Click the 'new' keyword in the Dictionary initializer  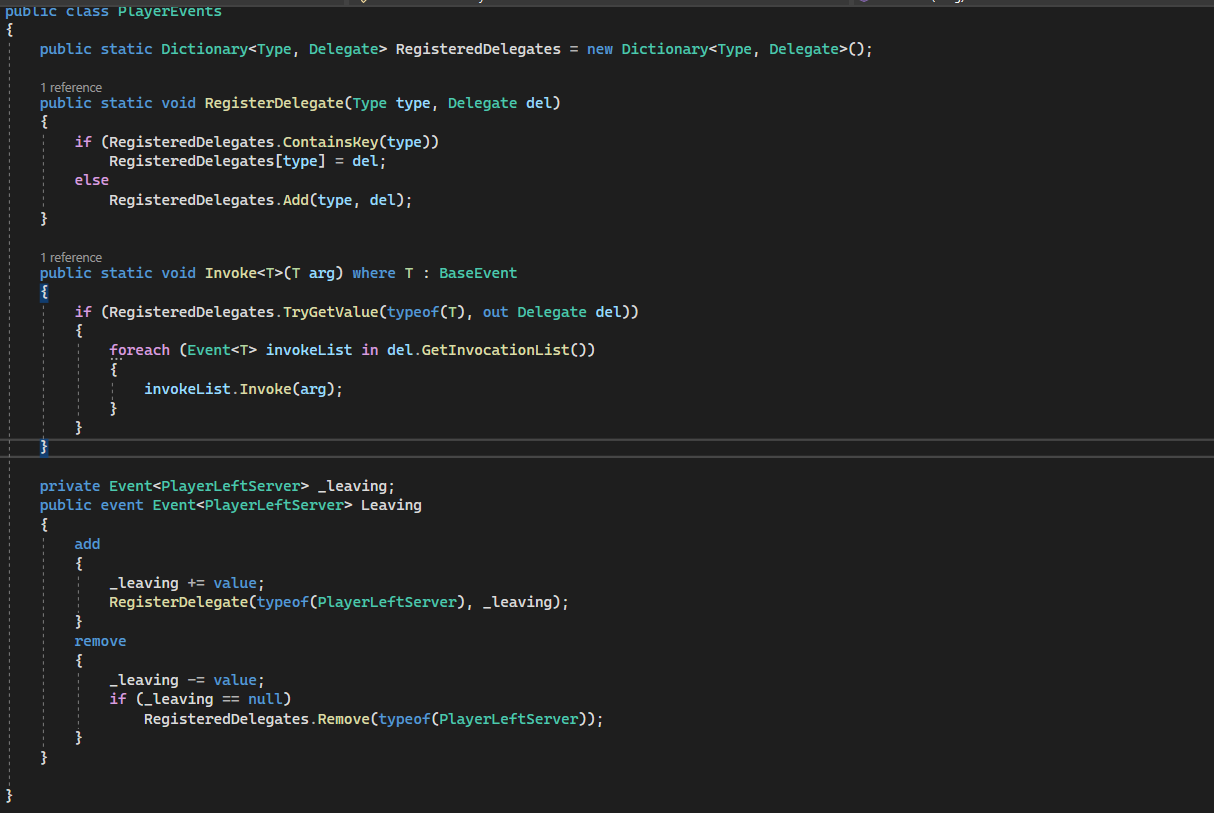click(x=600, y=49)
